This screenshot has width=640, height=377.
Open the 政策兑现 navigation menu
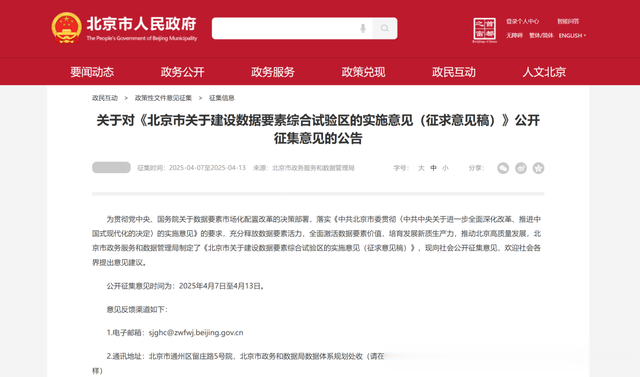363,72
